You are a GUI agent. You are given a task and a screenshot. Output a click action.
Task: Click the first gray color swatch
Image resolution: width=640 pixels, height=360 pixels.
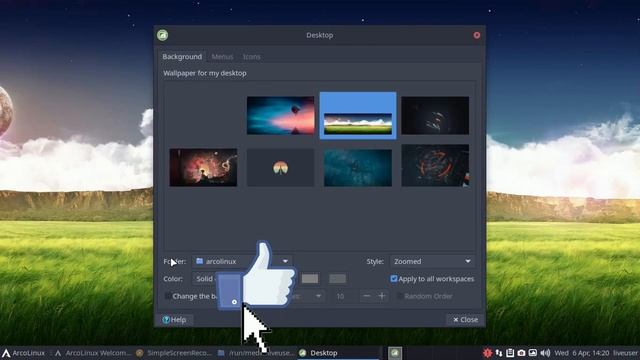(310, 279)
